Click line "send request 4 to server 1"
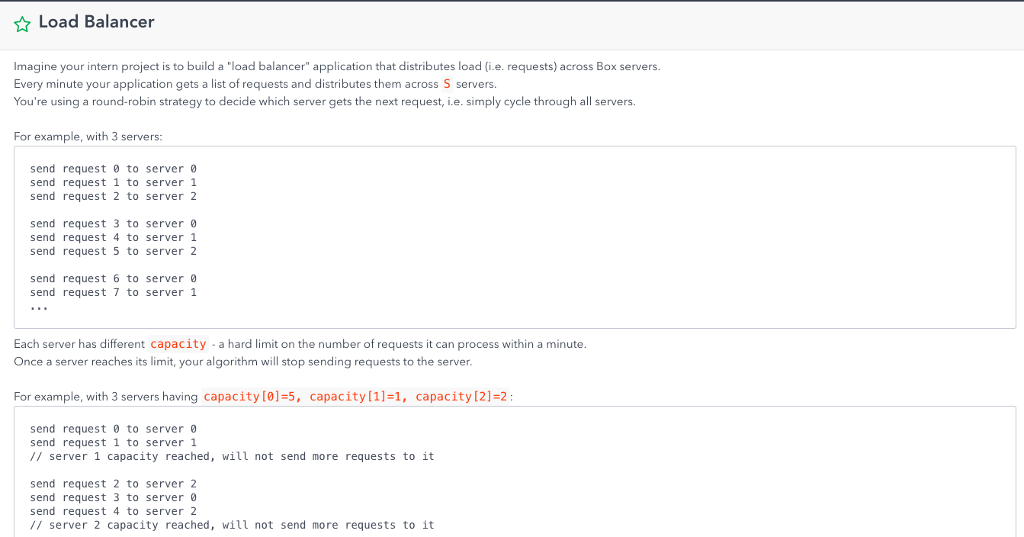 coord(113,237)
